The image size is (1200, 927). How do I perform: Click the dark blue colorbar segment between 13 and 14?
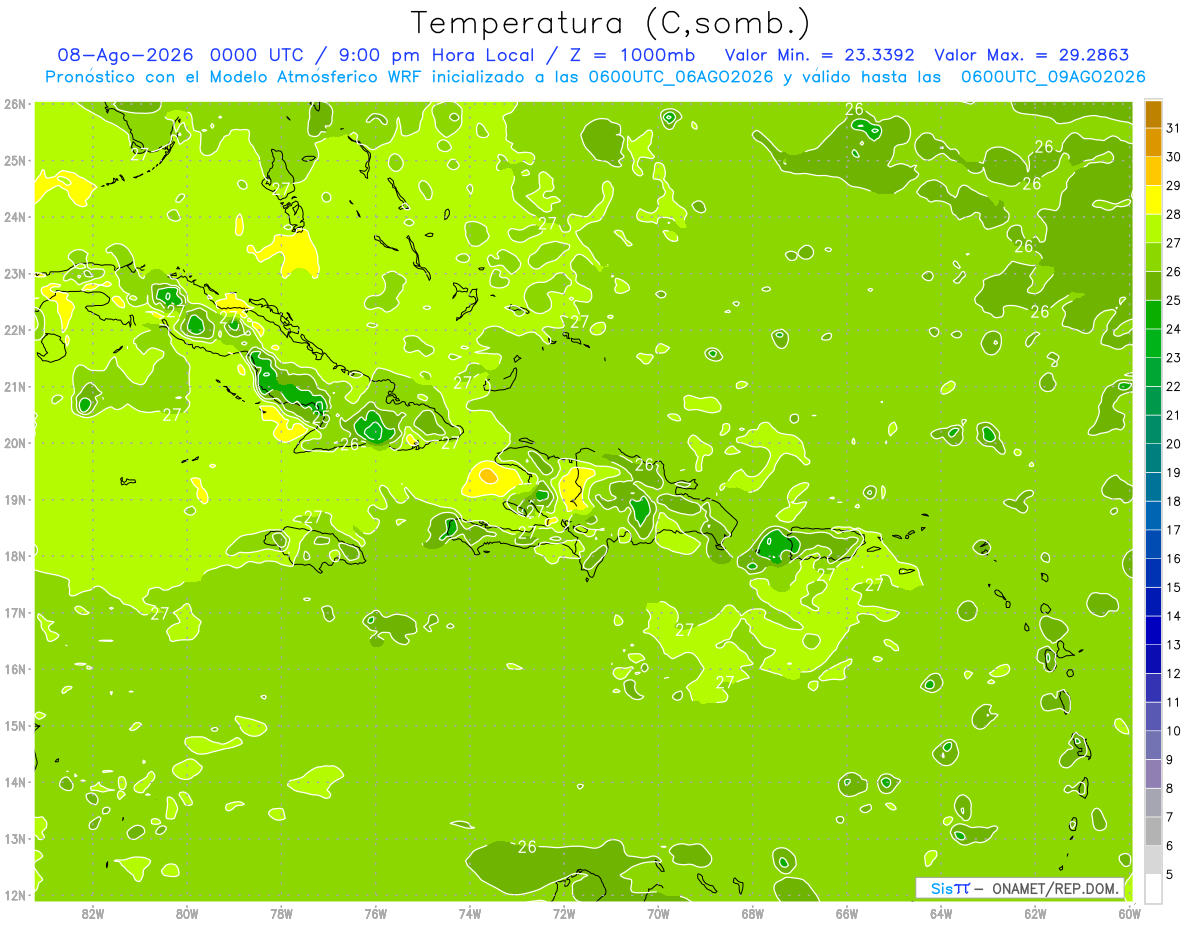1153,631
